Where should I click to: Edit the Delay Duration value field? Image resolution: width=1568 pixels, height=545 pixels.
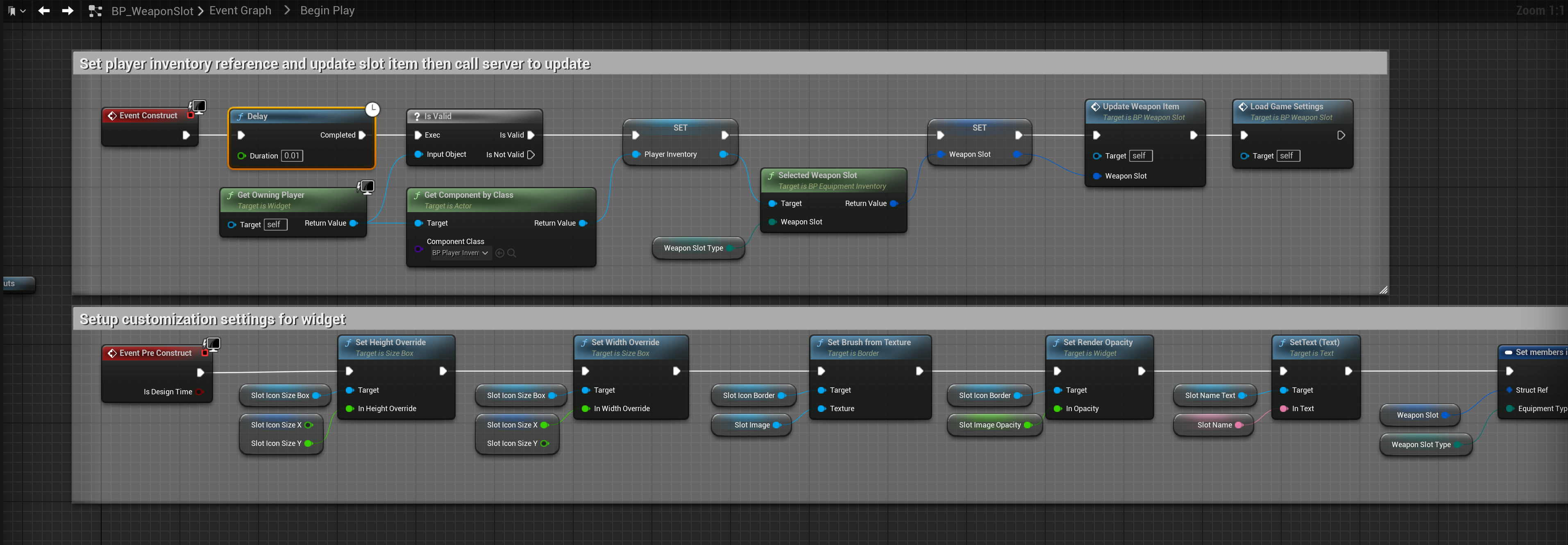[292, 156]
